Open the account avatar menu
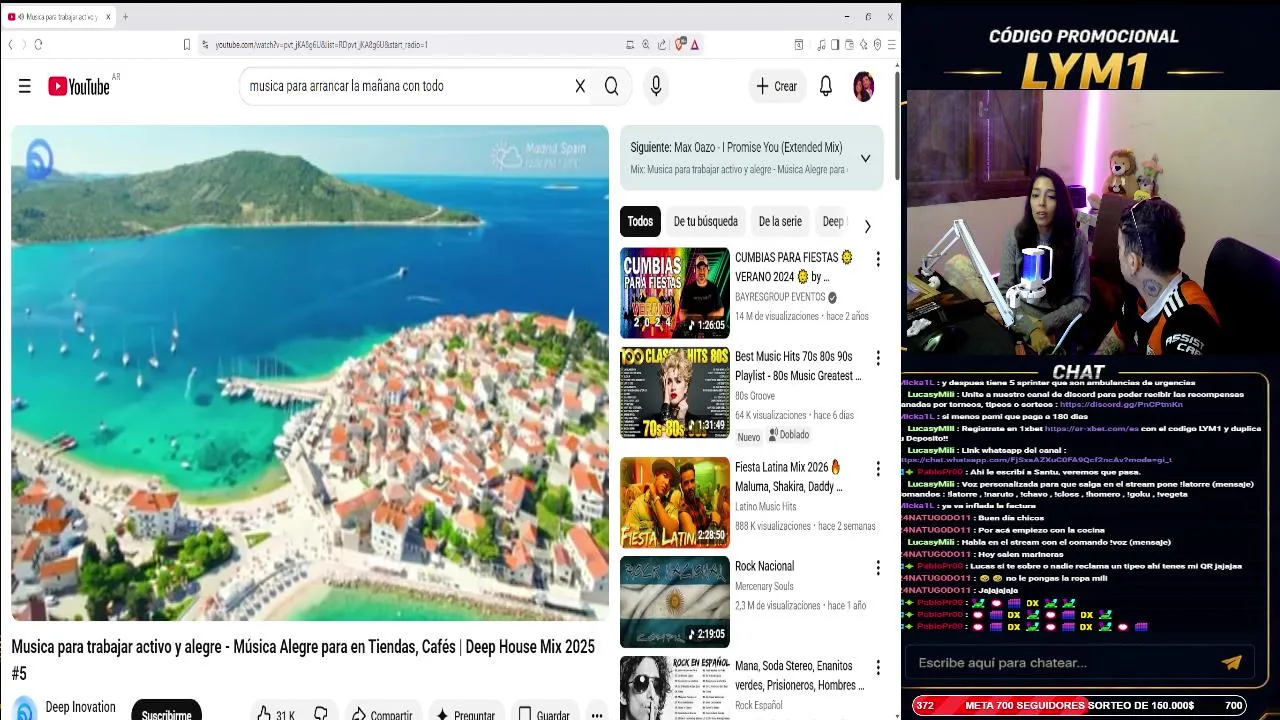Viewport: 1280px width, 720px height. point(864,86)
